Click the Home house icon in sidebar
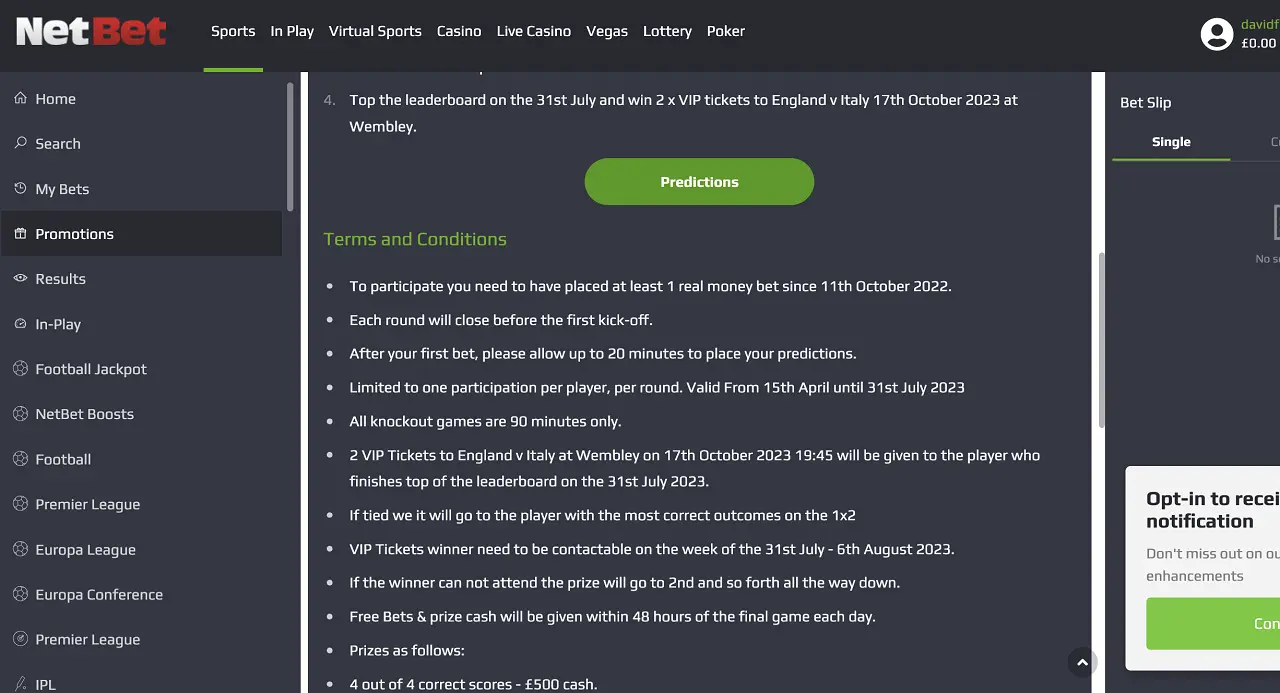This screenshot has height=693, width=1280. click(x=20, y=98)
